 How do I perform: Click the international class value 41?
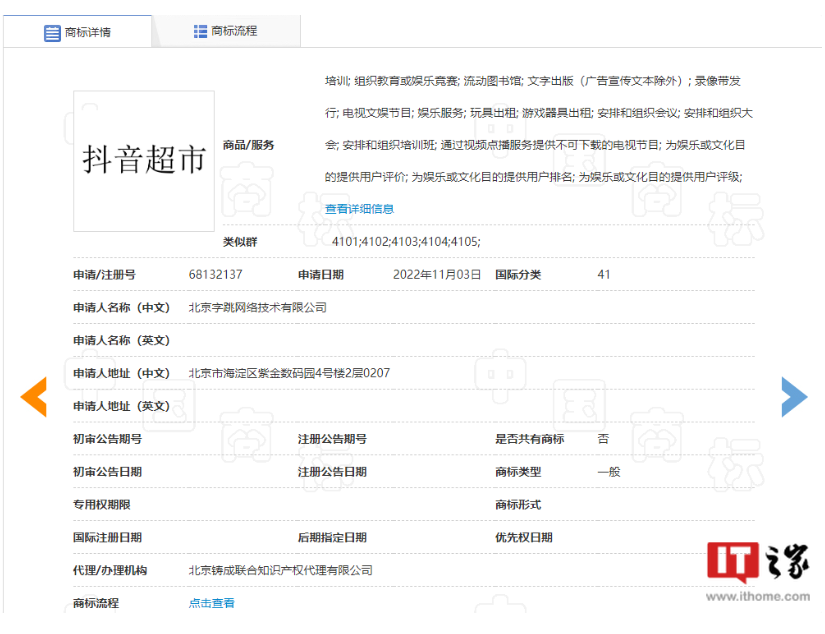603,275
